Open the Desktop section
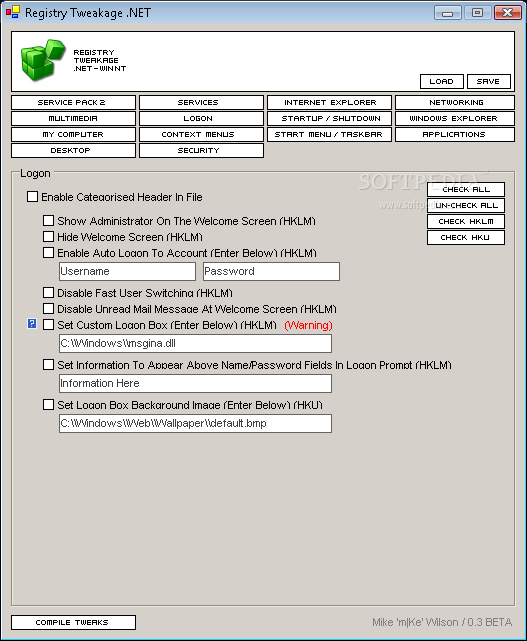Image resolution: width=527 pixels, height=641 pixels. click(73, 150)
